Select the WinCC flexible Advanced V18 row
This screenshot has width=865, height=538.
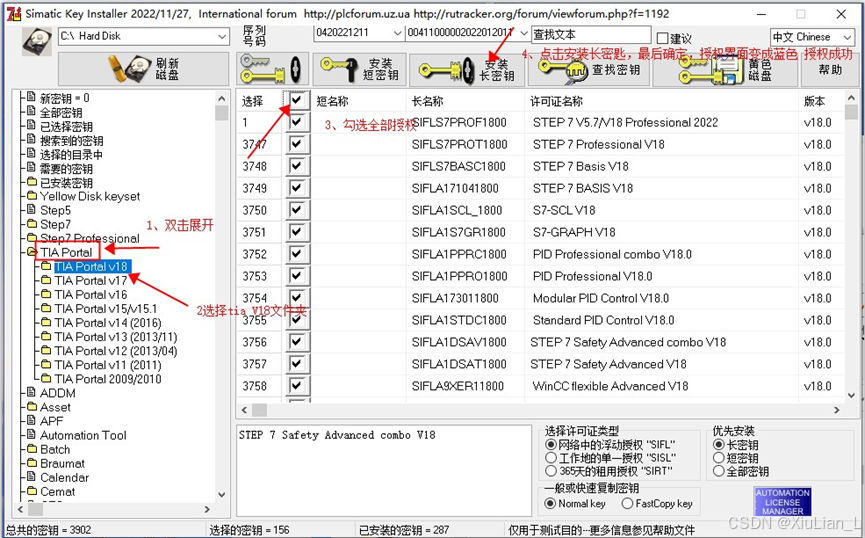coord(541,386)
